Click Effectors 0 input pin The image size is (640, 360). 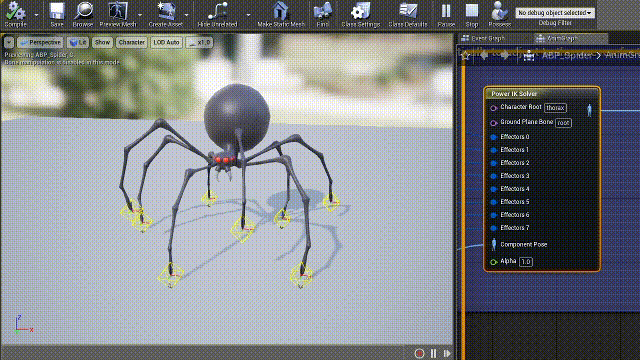coord(493,137)
